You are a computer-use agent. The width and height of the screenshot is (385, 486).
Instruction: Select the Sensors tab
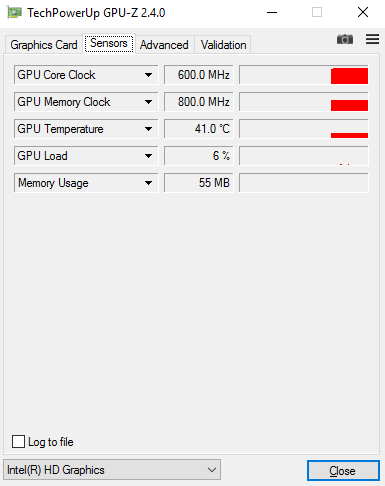(x=109, y=43)
